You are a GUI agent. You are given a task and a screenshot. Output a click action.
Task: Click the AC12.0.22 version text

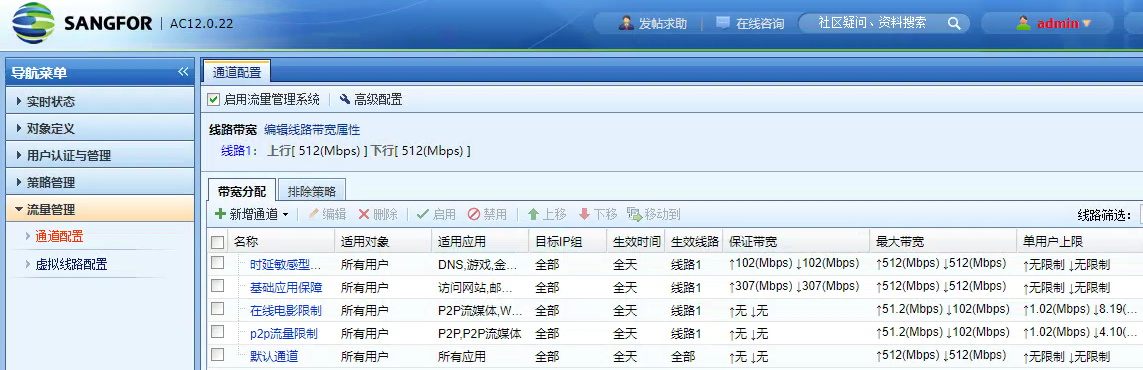[x=201, y=23]
